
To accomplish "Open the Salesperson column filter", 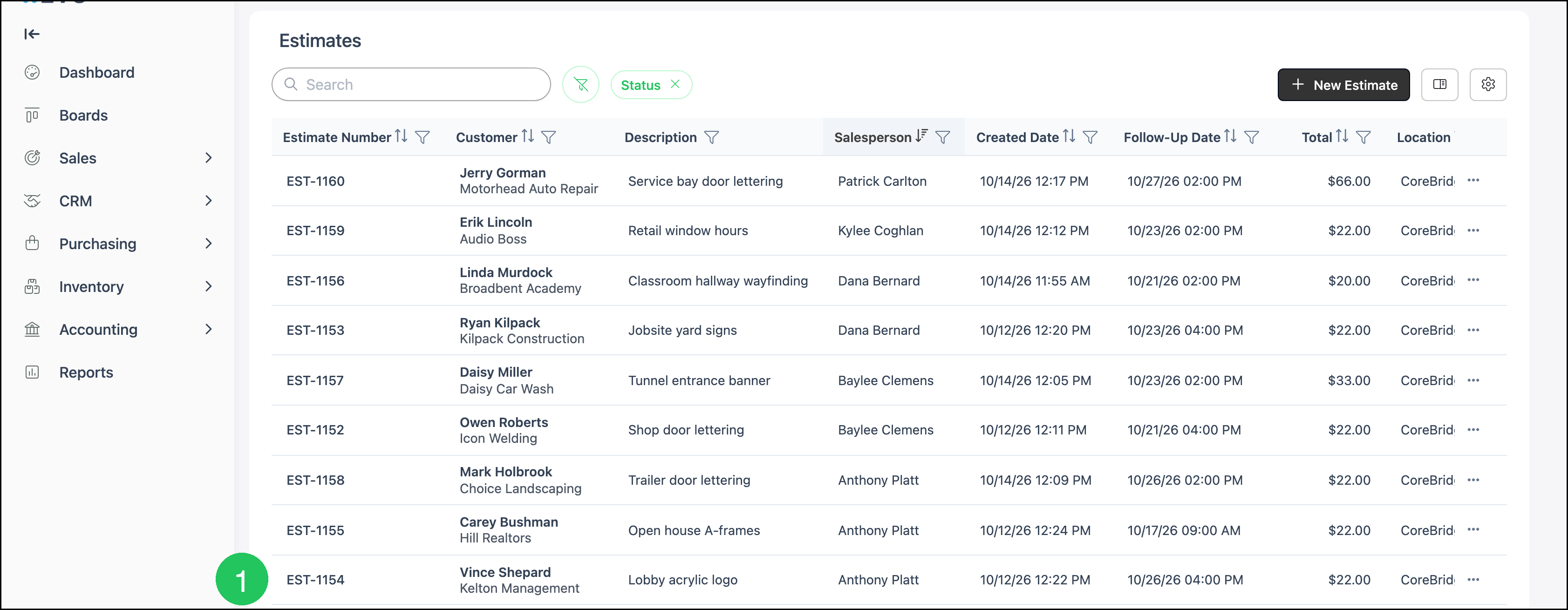I will 943,137.
